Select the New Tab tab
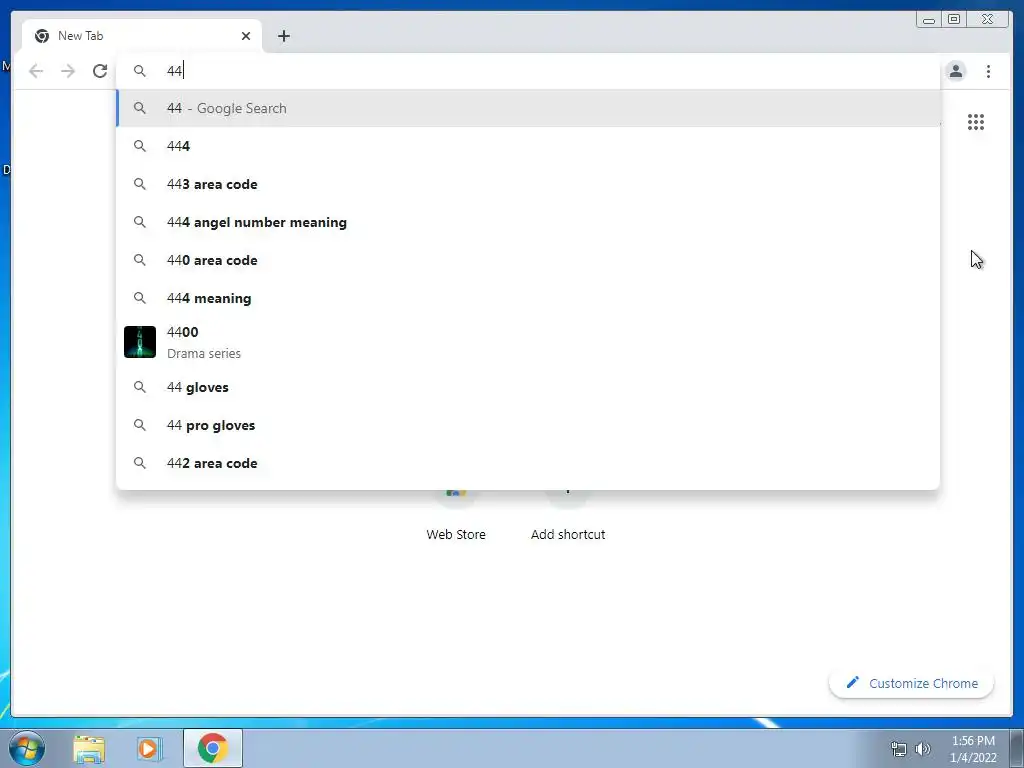Image resolution: width=1024 pixels, height=768 pixels. click(142, 36)
